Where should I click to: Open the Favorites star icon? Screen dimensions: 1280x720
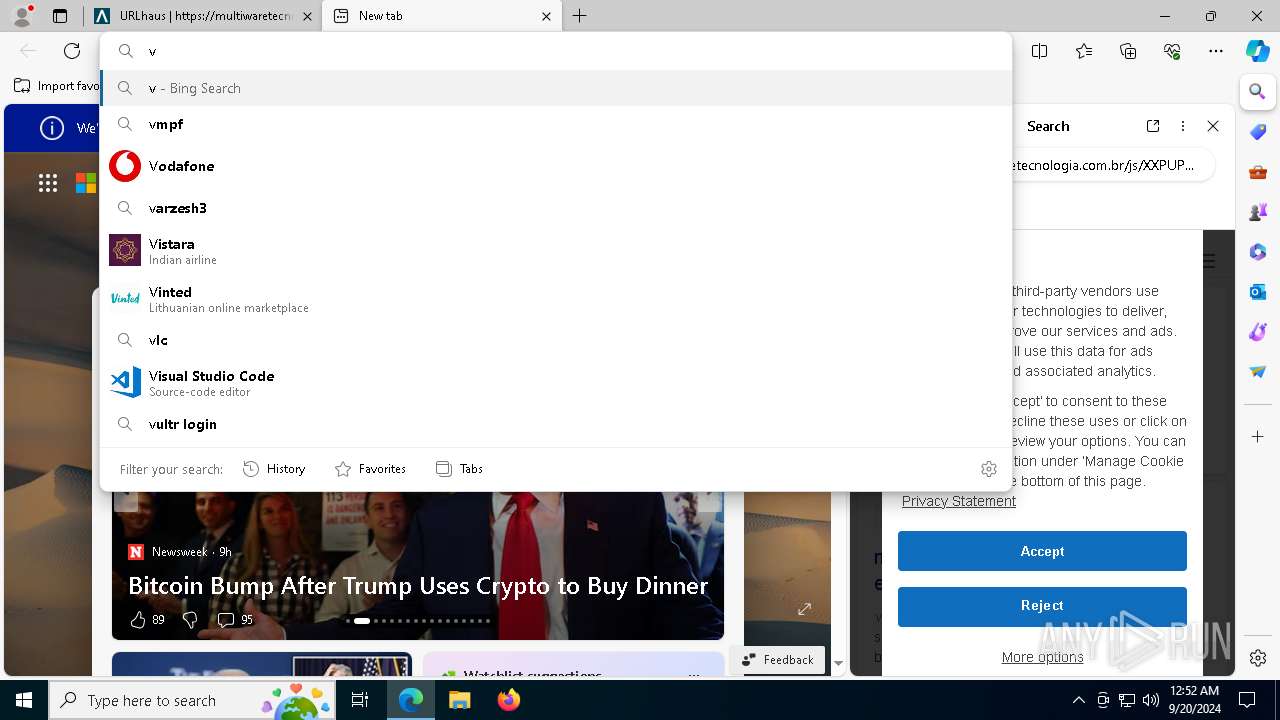click(x=1084, y=51)
